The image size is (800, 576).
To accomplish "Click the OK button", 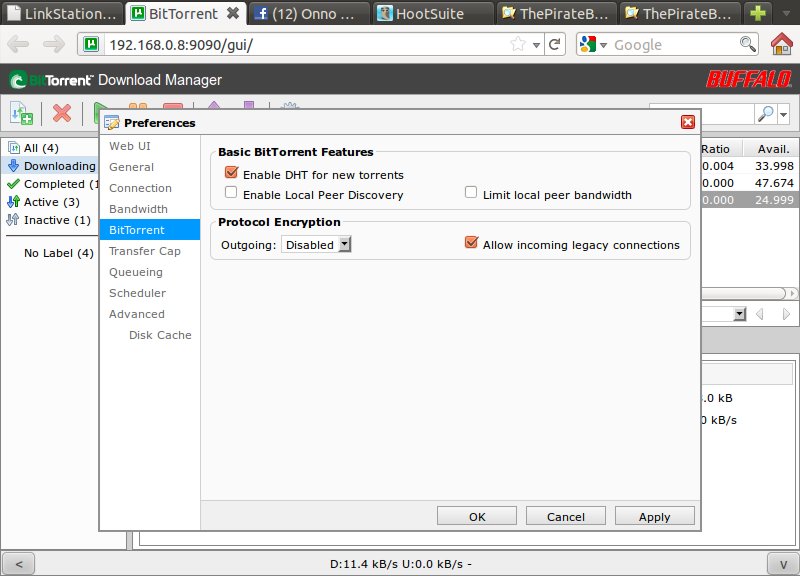I will pos(477,516).
